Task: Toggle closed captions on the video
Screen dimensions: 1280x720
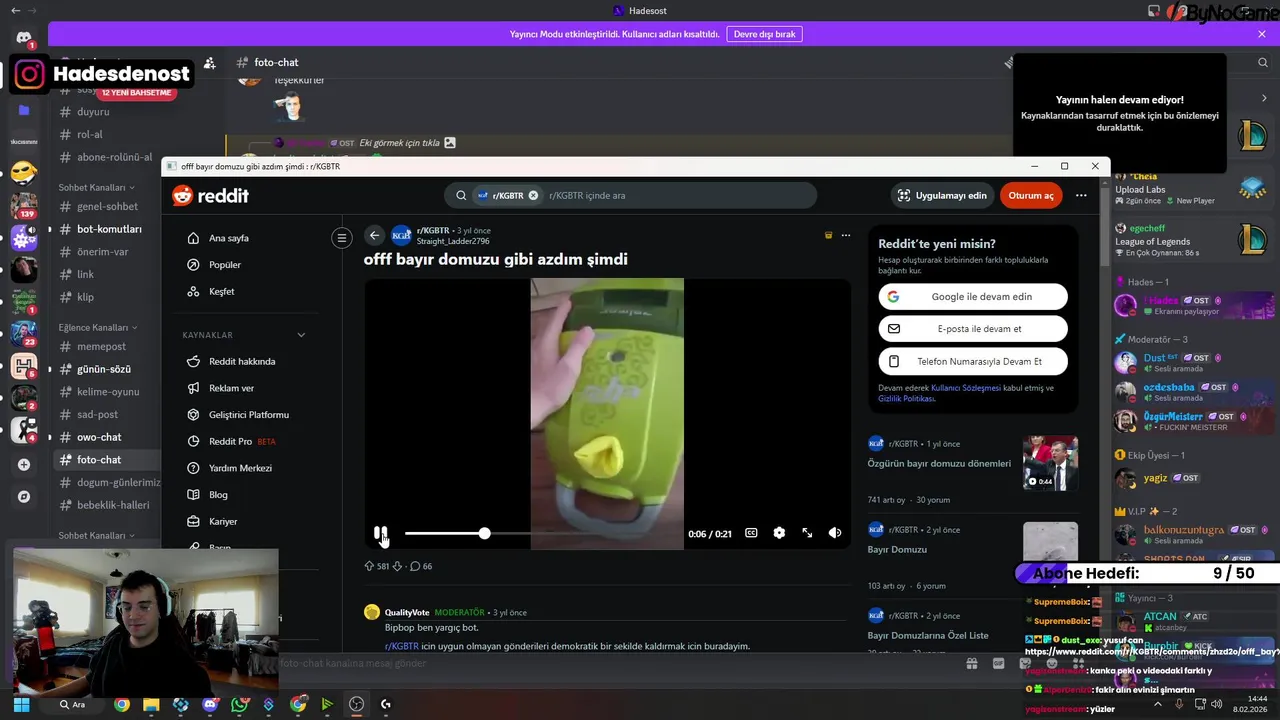Action: point(751,533)
